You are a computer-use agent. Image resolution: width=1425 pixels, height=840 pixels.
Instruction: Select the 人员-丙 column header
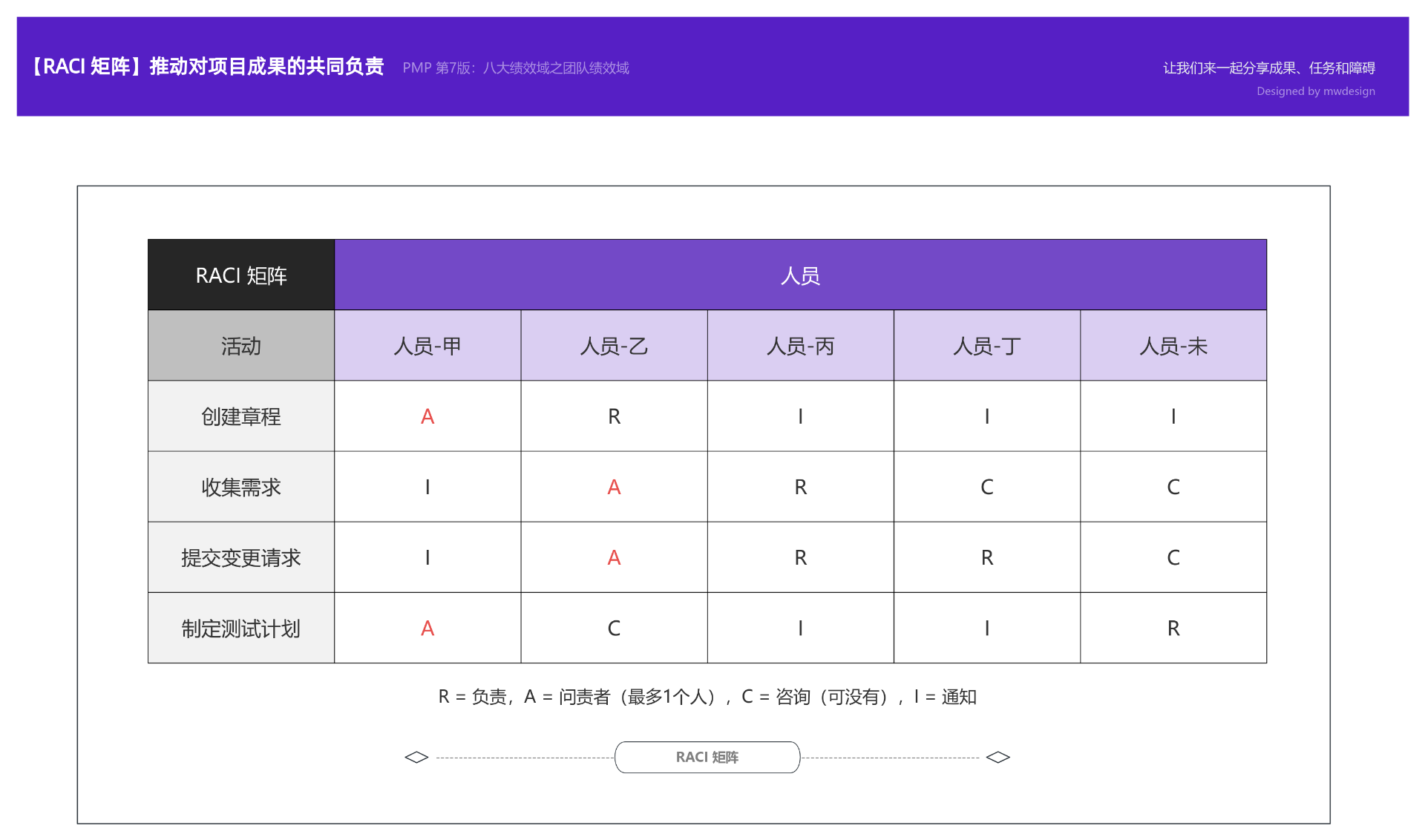click(800, 346)
